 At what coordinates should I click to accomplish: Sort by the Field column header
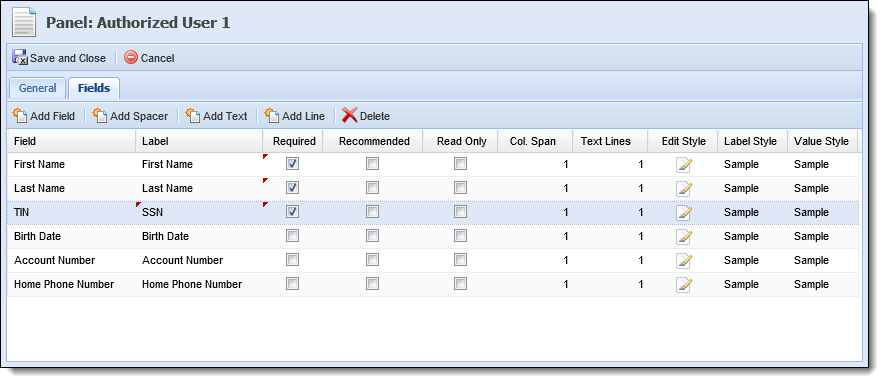click(x=71, y=141)
